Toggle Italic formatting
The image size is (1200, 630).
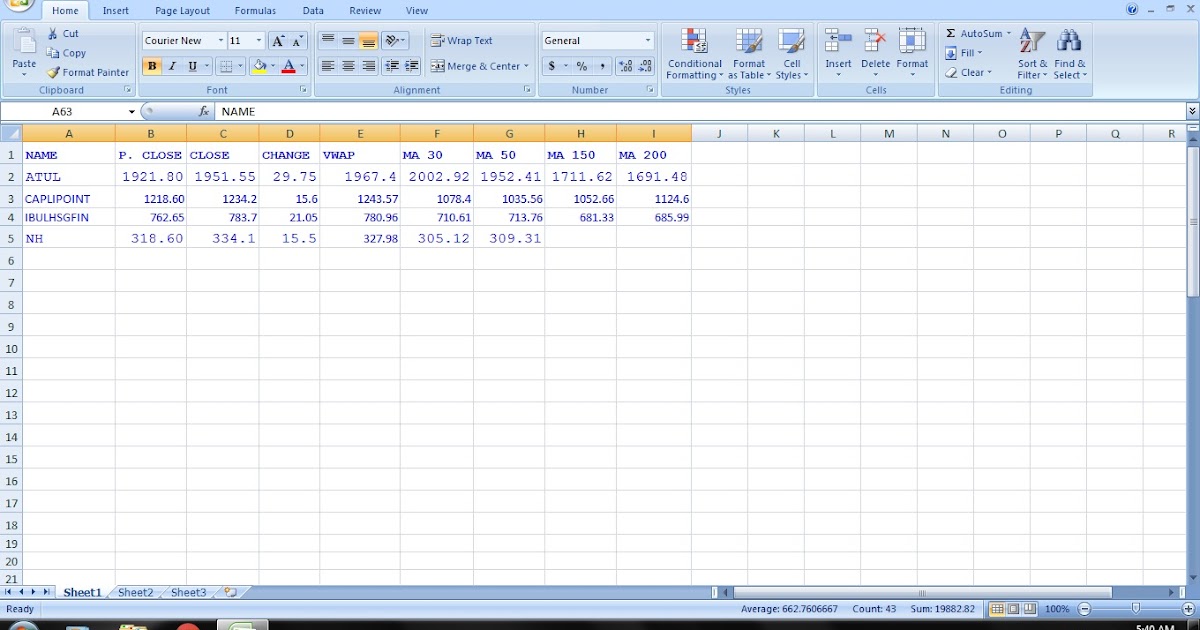(x=171, y=66)
